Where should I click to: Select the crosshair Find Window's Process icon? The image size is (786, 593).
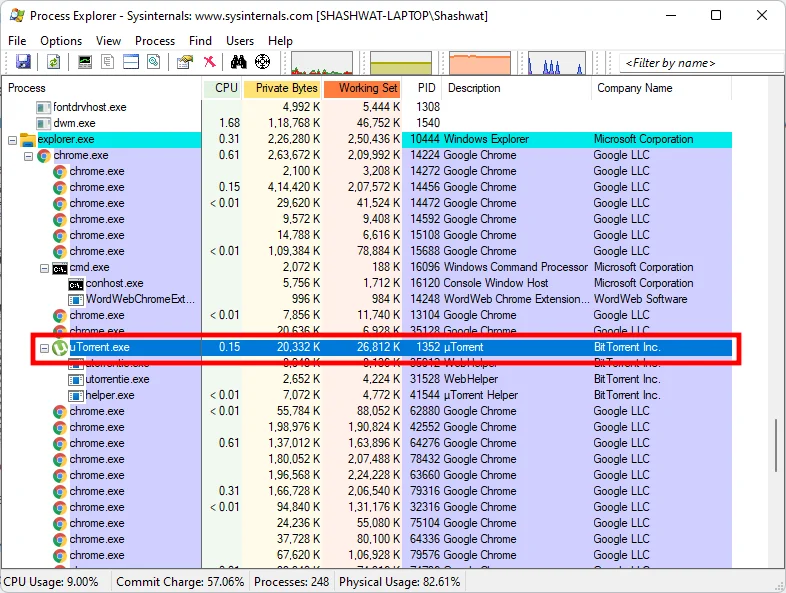pos(263,62)
